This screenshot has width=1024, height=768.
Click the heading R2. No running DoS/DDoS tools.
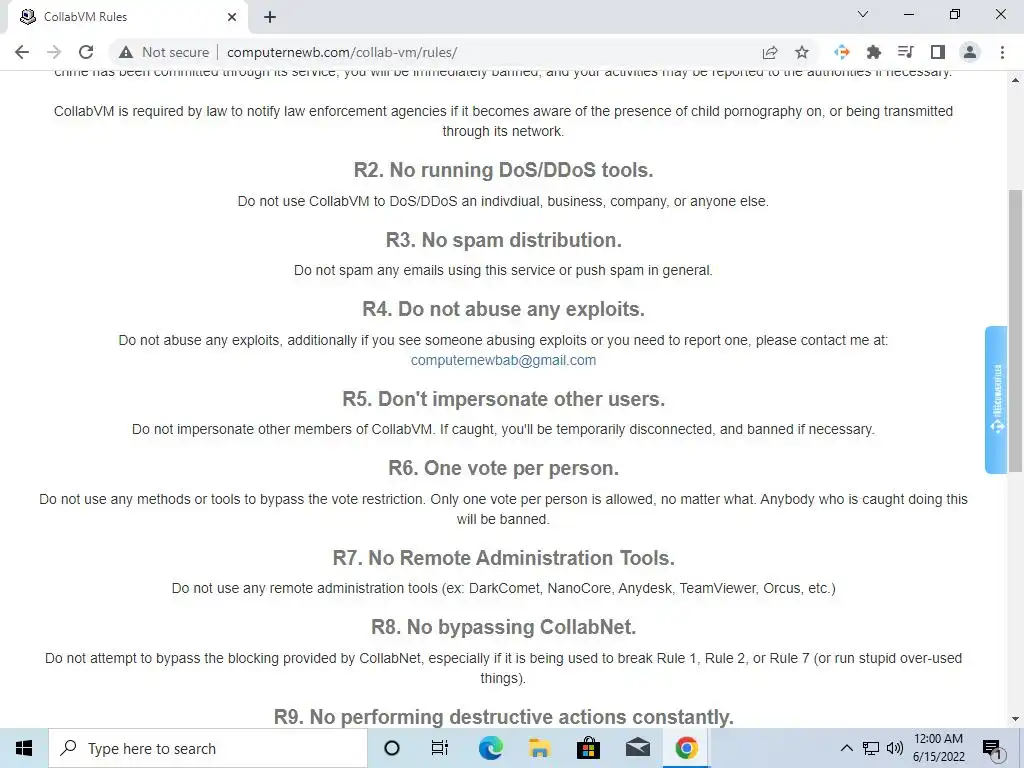(504, 170)
